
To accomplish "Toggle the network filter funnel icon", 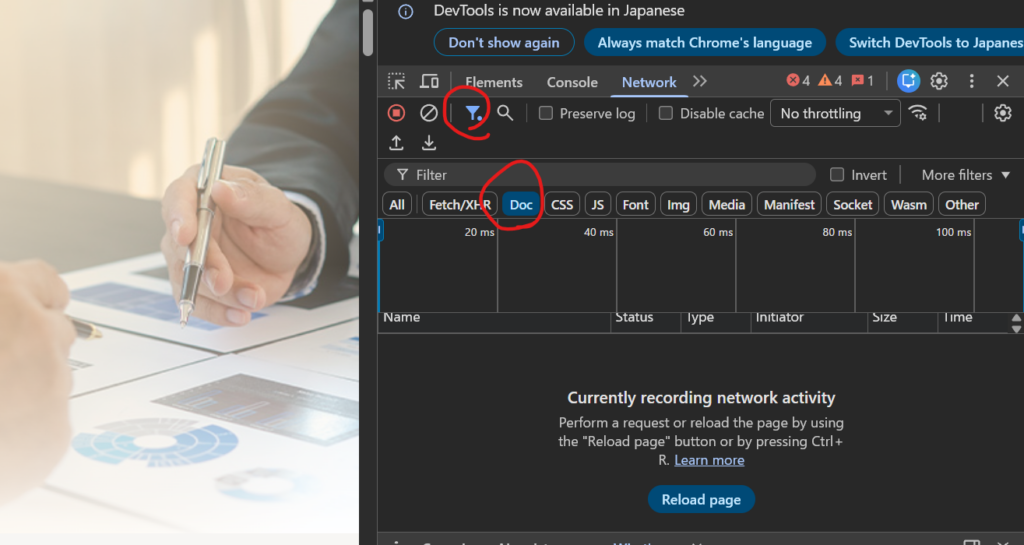I will [473, 113].
